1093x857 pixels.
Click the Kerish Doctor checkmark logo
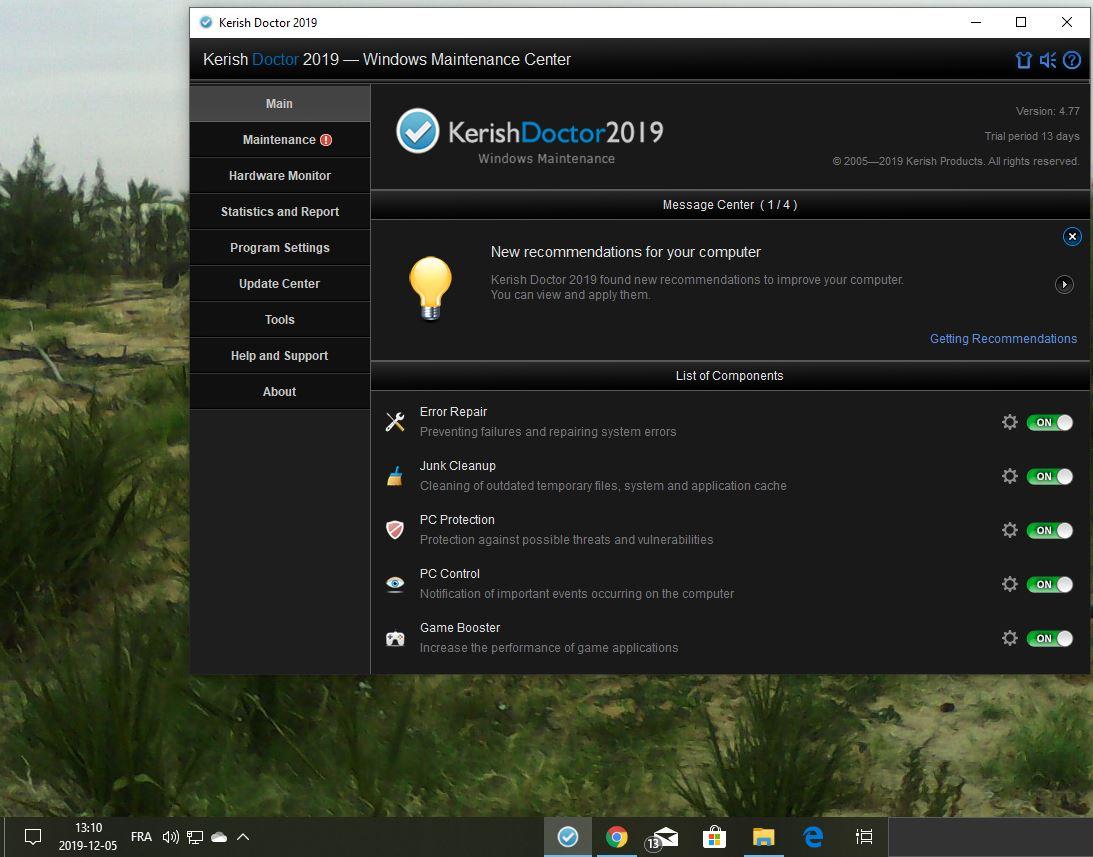[x=418, y=130]
